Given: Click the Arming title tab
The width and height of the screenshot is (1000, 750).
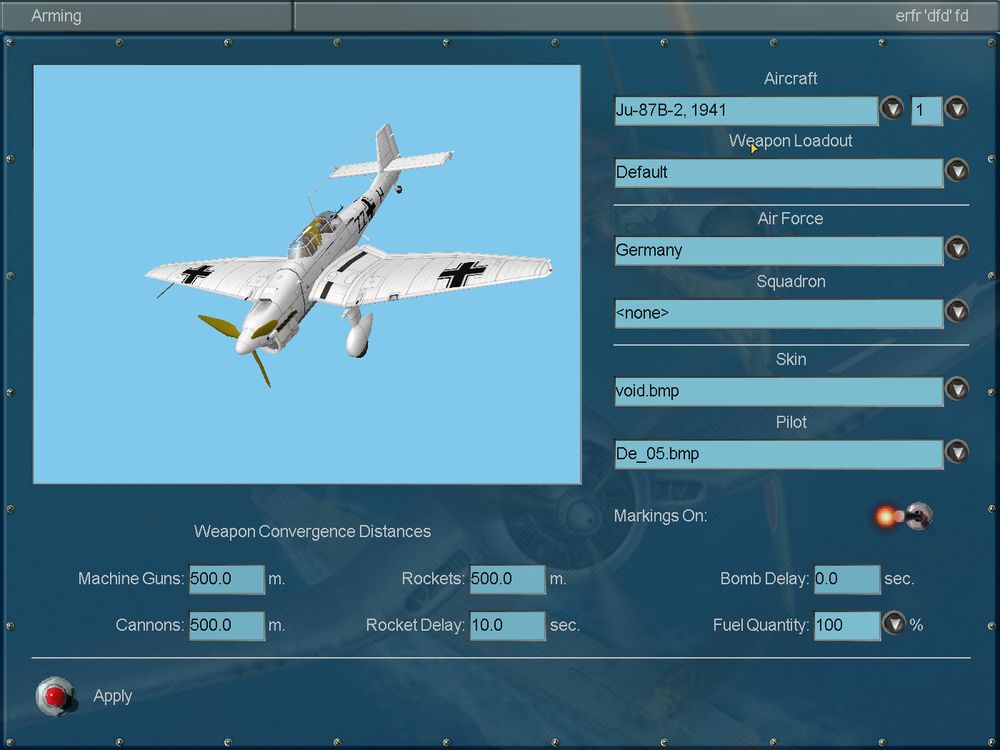Looking at the screenshot, I should click(x=146, y=16).
